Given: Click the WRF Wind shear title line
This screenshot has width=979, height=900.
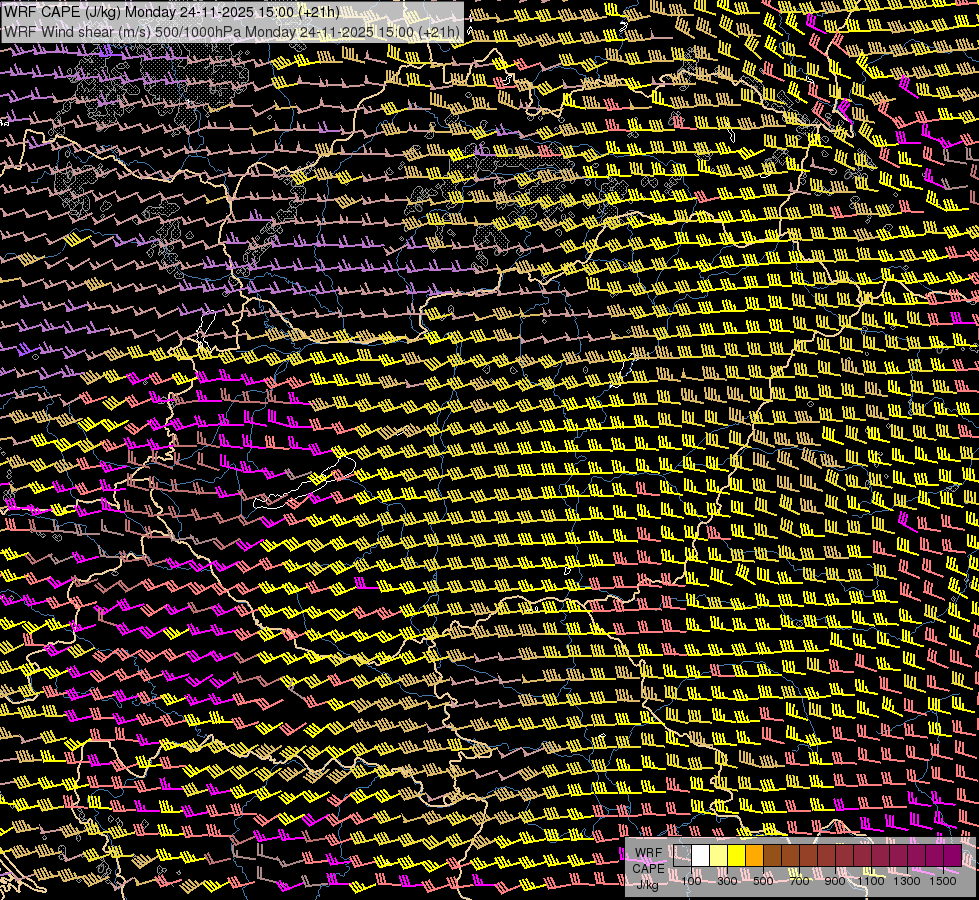Looking at the screenshot, I should click(x=232, y=31).
